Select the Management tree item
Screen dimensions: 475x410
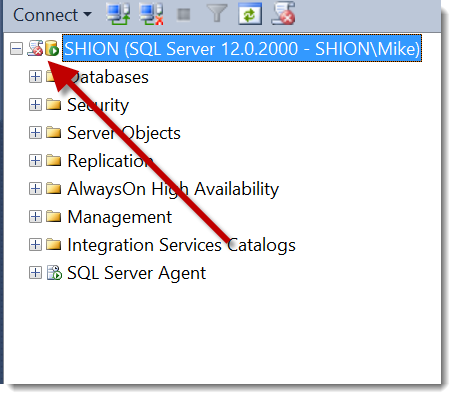click(x=119, y=217)
